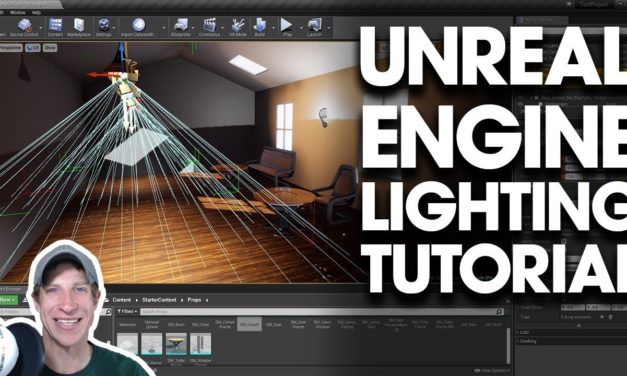
Task: Select the SM_Couch asset
Action: point(250,324)
